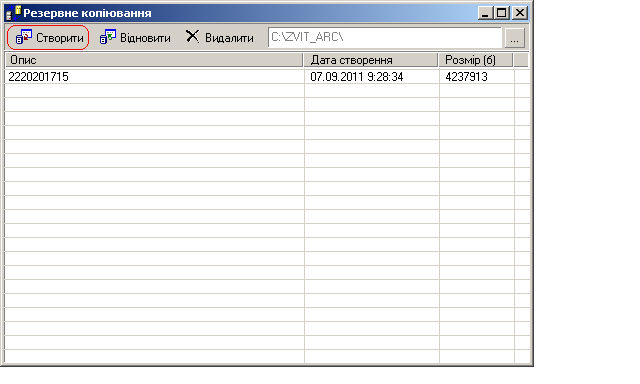Click the empty header cell after Розмір
The width and height of the screenshot is (640, 384).
(521, 60)
